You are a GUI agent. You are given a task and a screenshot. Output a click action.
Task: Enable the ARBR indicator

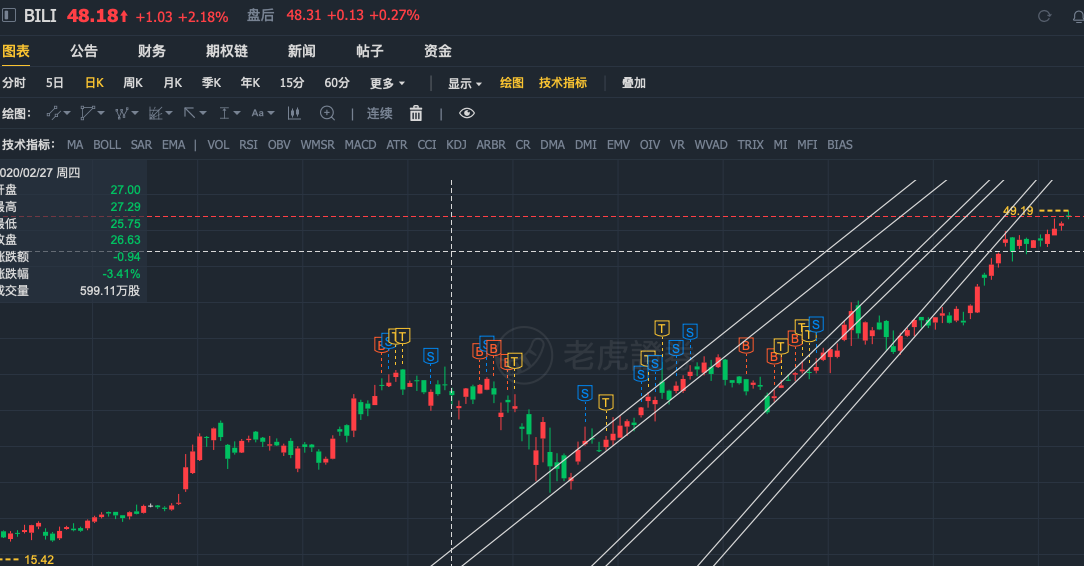point(491,145)
